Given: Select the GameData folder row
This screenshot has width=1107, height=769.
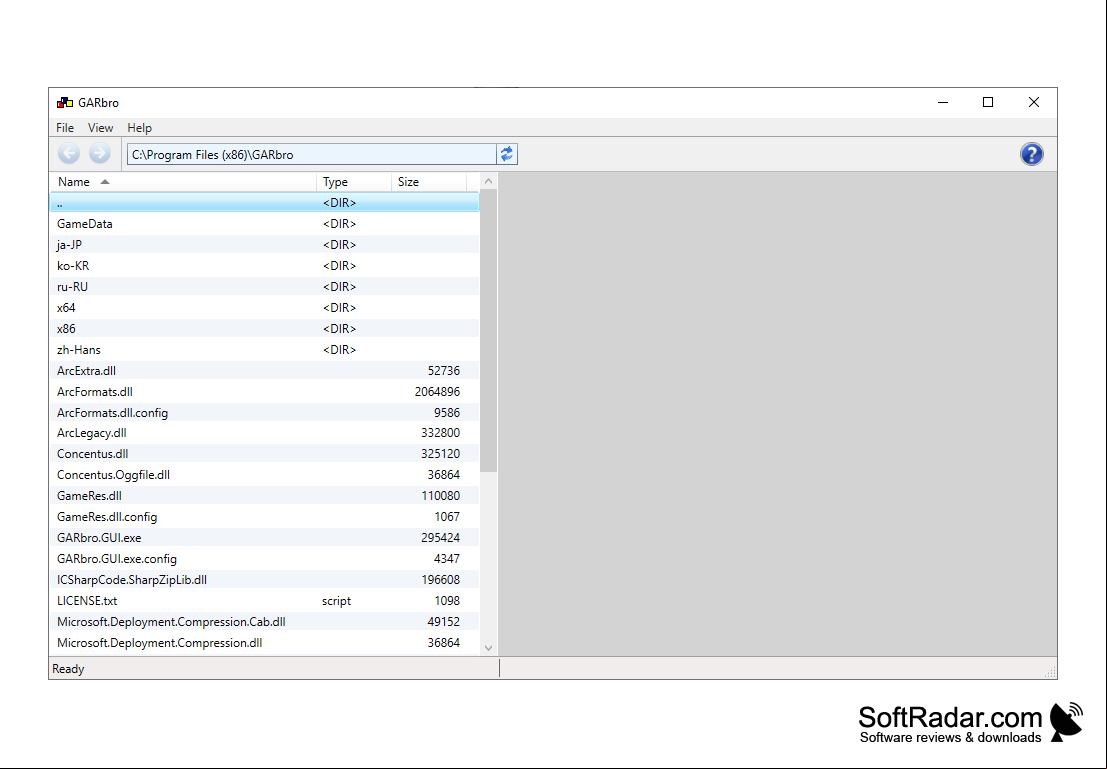Looking at the screenshot, I should 265,224.
